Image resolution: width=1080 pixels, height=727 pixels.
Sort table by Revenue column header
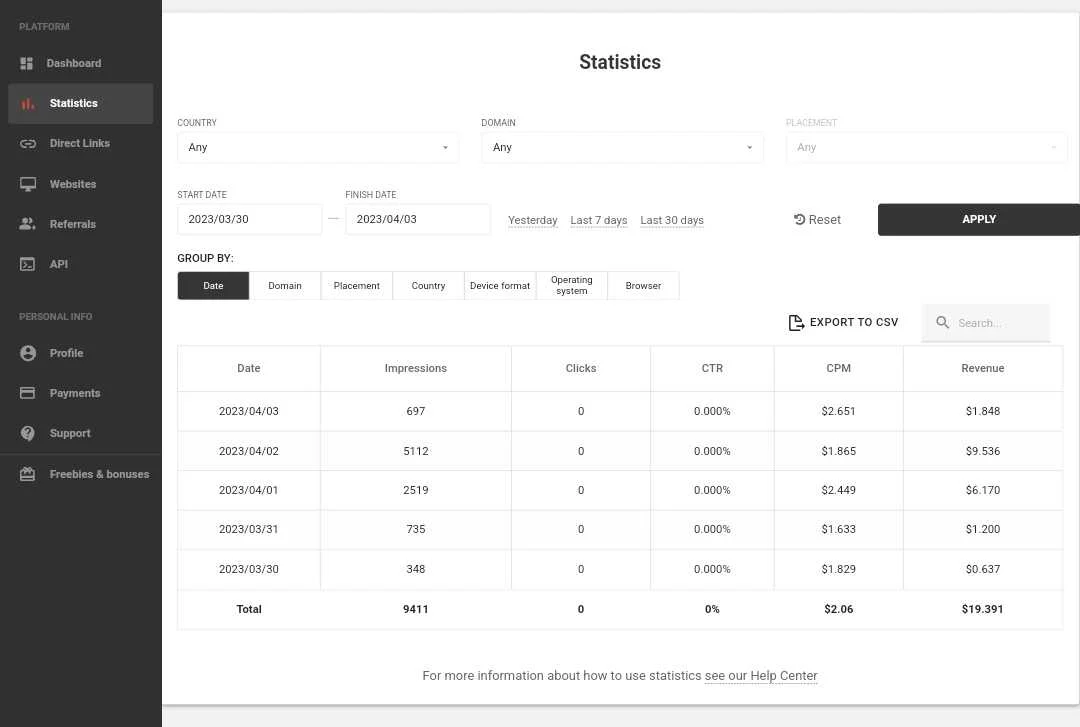982,369
